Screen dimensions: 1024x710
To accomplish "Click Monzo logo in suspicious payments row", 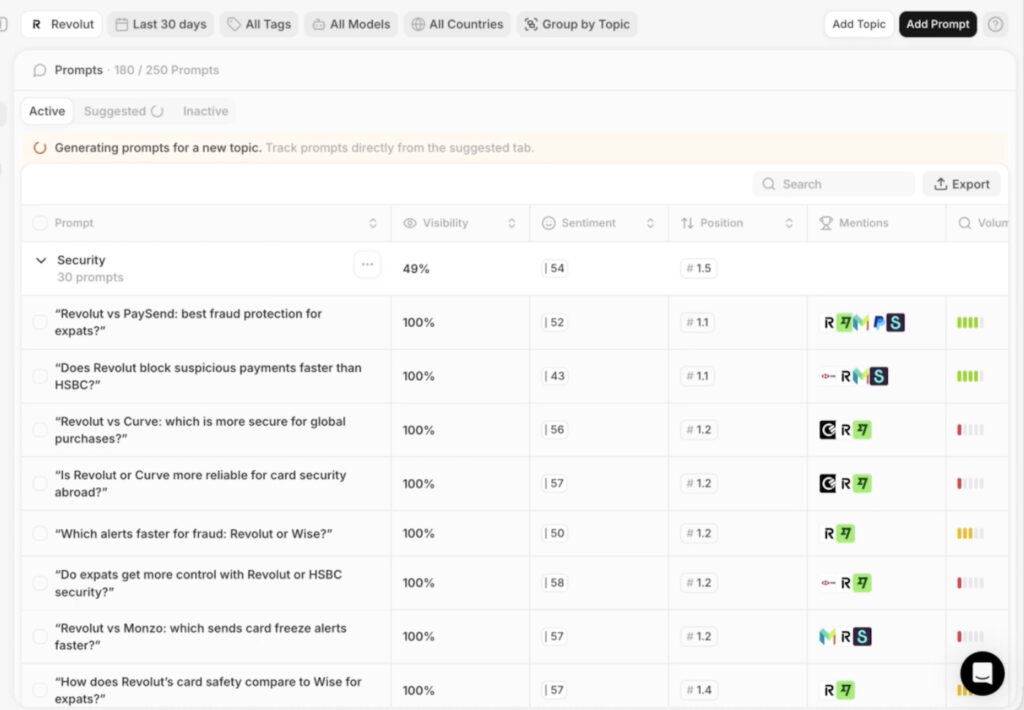I will point(861,376).
